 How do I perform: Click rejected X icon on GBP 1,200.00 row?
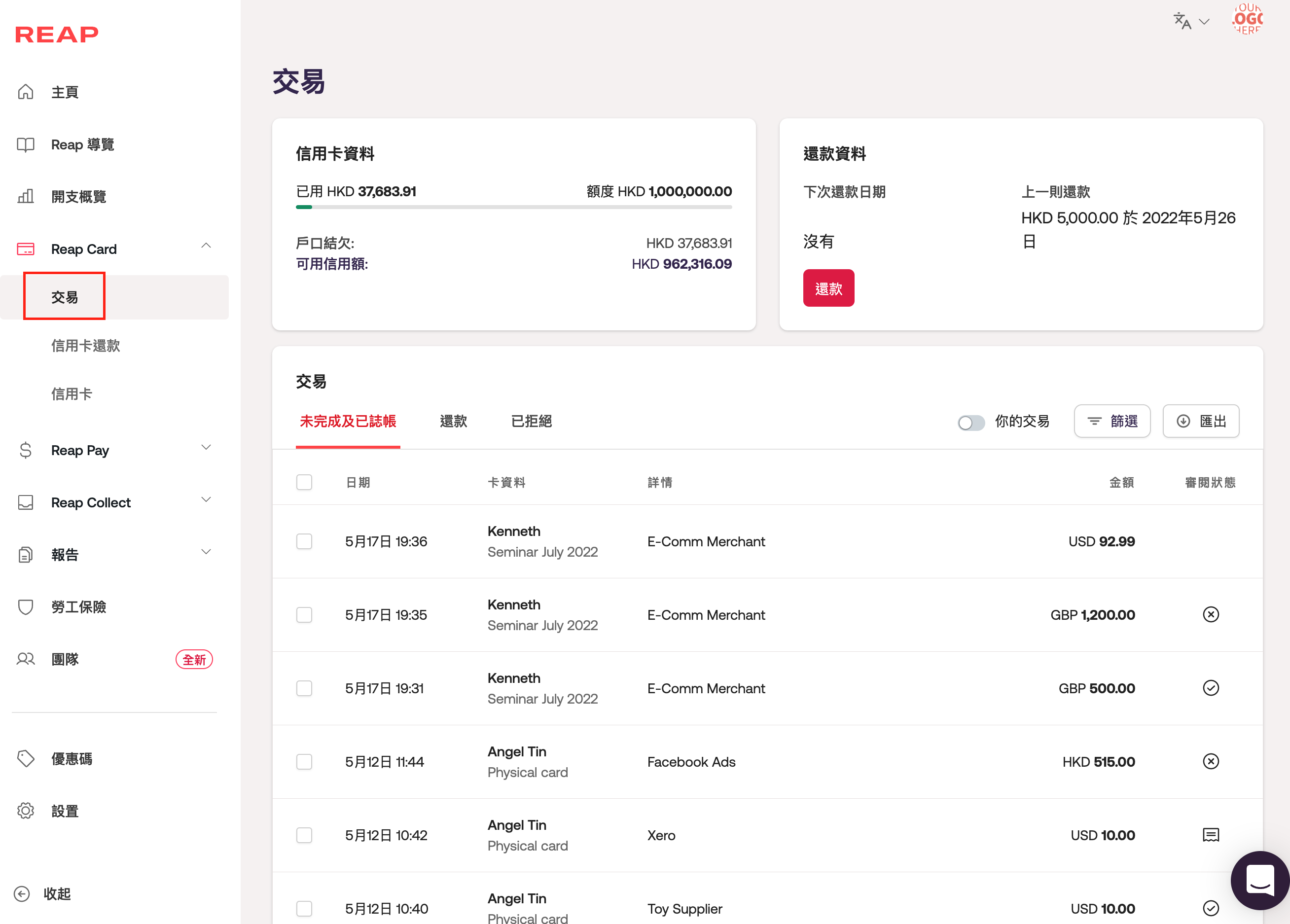pos(1211,615)
